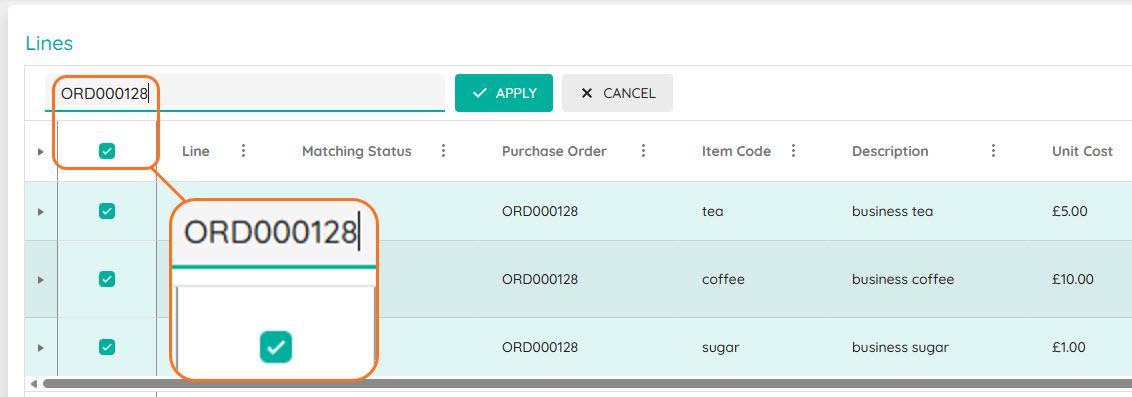Uncheck the checkbox for the tea row
This screenshot has width=1132, height=397.
(107, 211)
